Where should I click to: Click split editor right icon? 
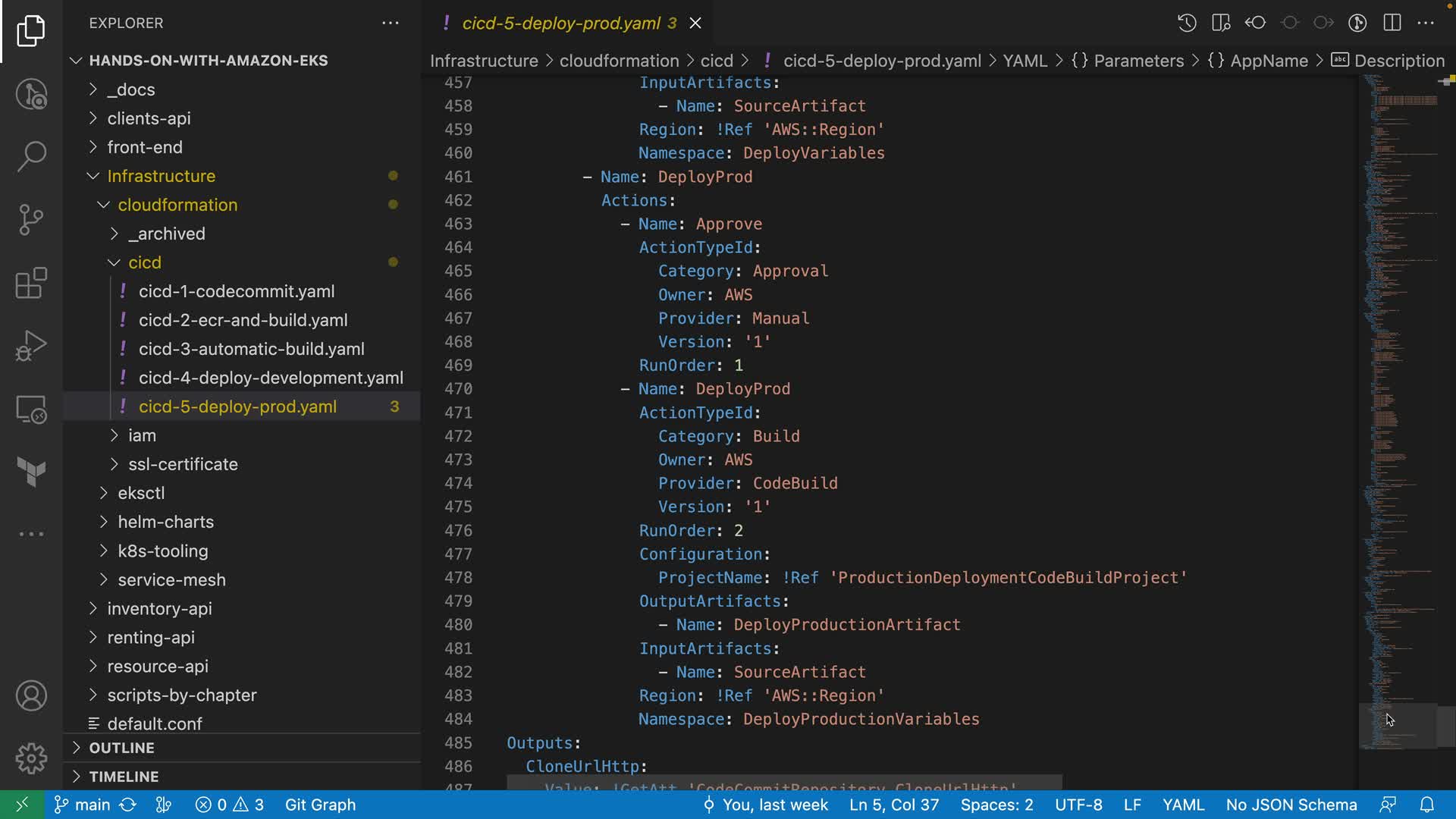(x=1392, y=23)
